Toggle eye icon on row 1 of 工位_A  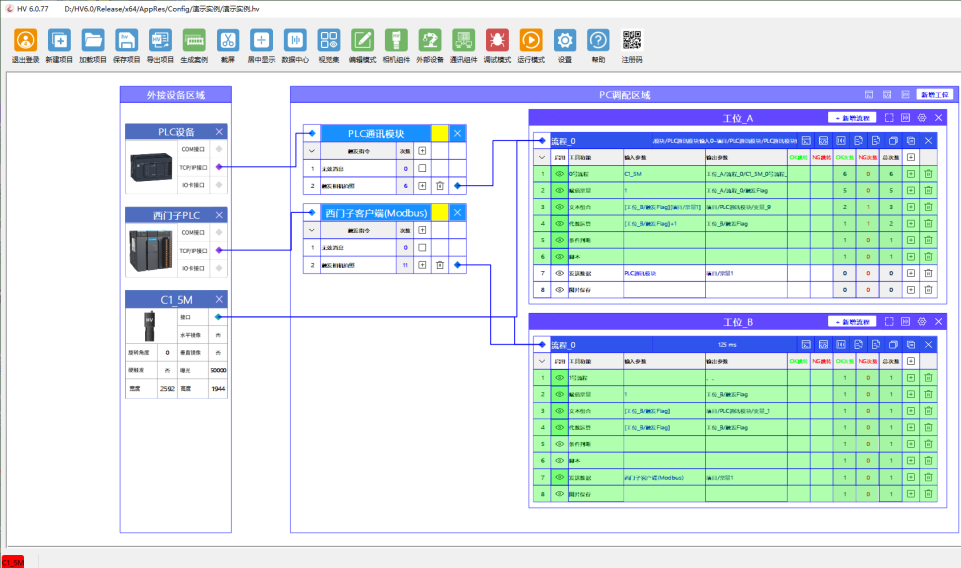559,174
